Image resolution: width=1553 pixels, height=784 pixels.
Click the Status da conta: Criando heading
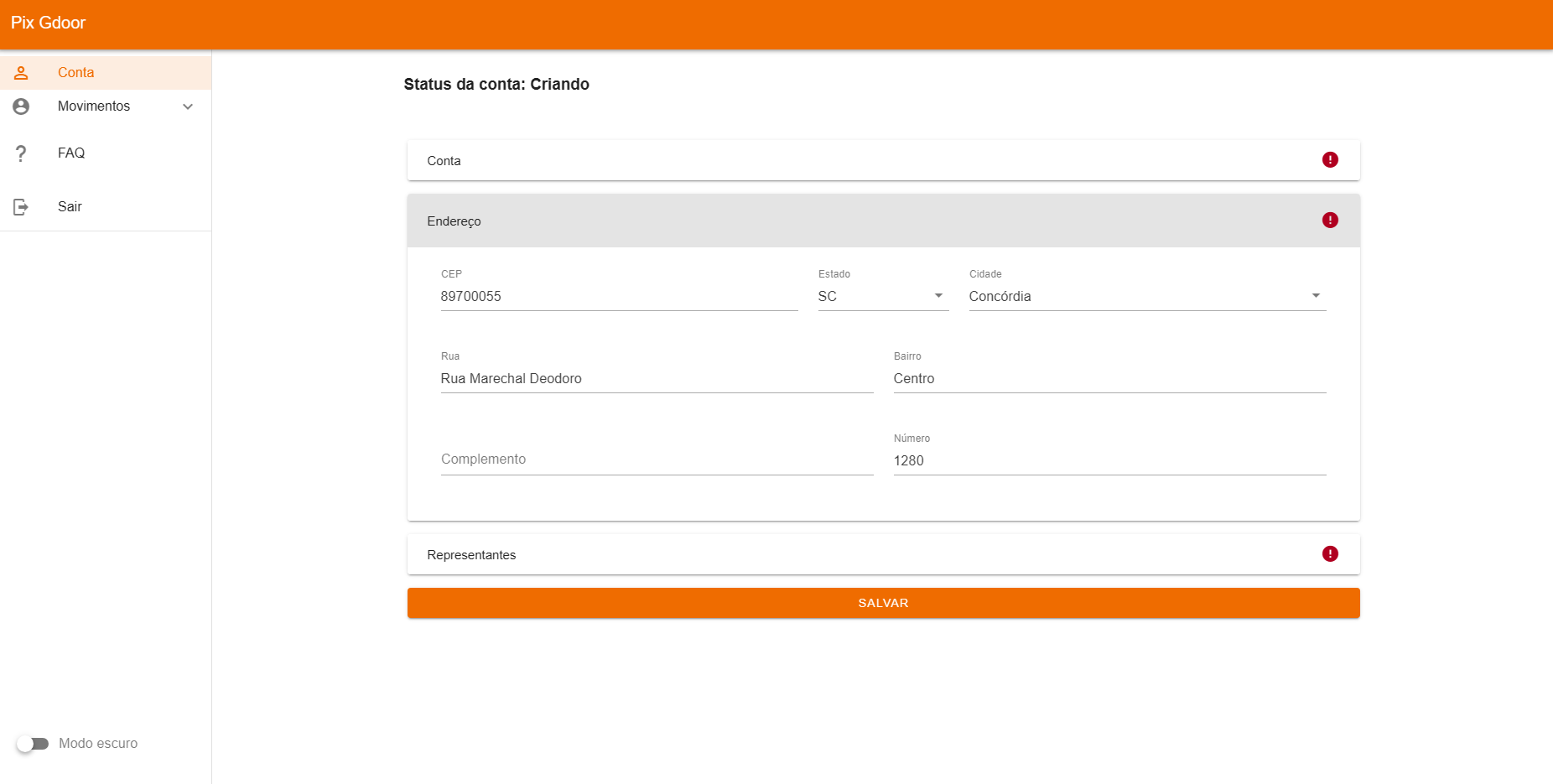(x=496, y=84)
